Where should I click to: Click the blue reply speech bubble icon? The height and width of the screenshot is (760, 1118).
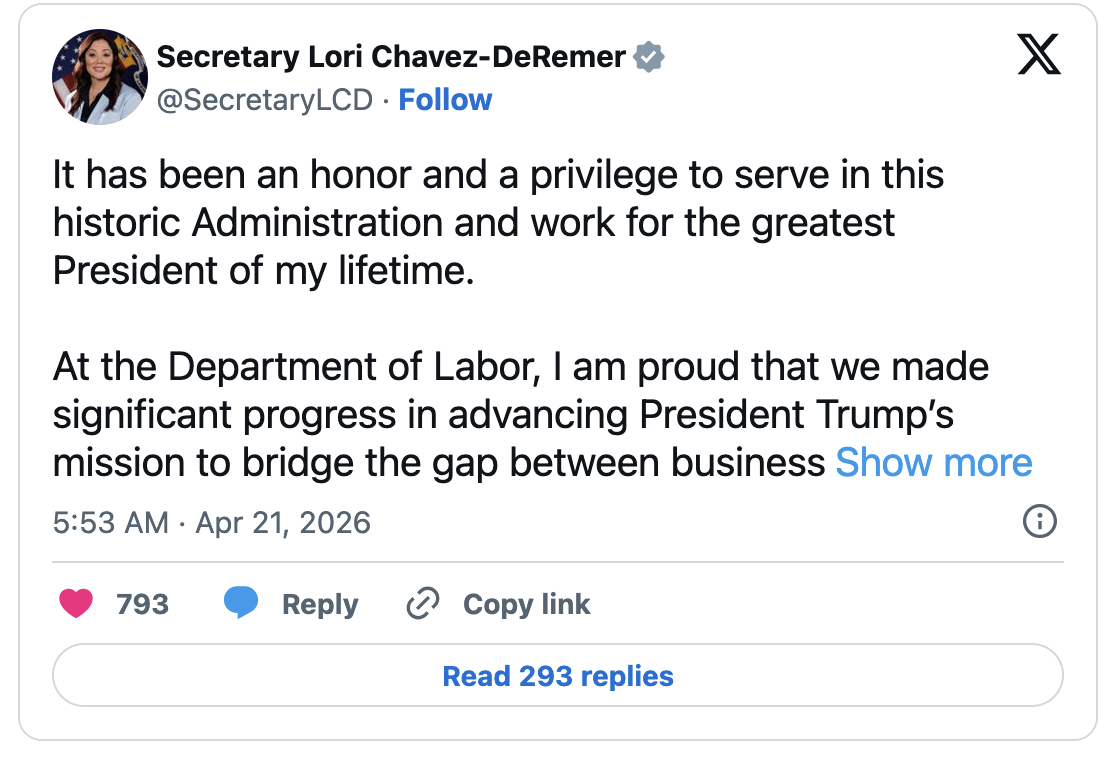coord(241,603)
